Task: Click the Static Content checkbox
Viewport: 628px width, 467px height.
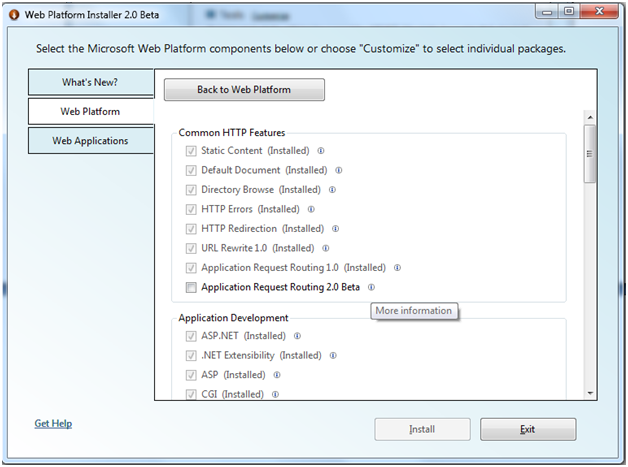Action: (x=191, y=151)
